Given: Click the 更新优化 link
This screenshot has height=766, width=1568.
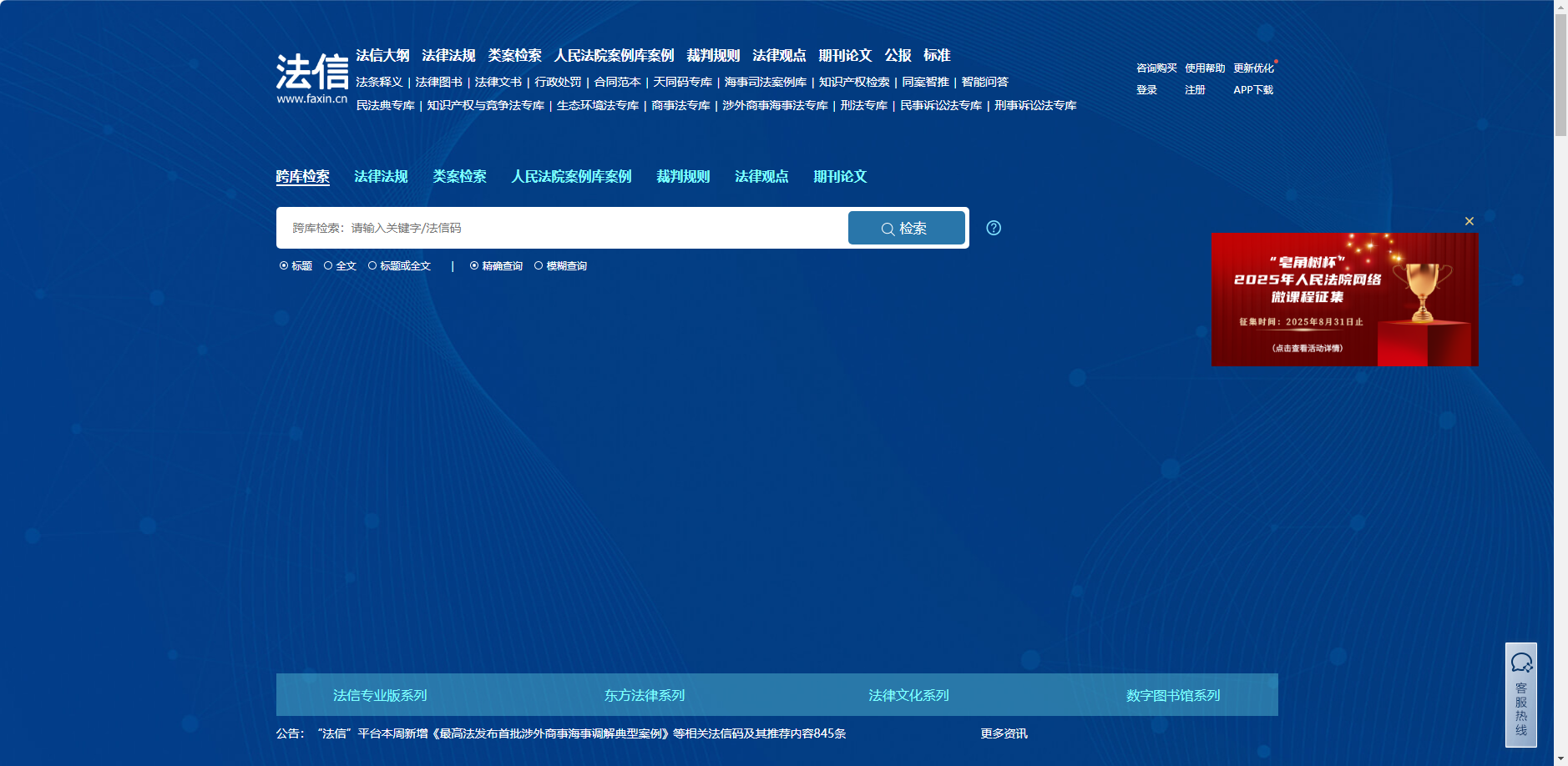Looking at the screenshot, I should tap(1253, 68).
